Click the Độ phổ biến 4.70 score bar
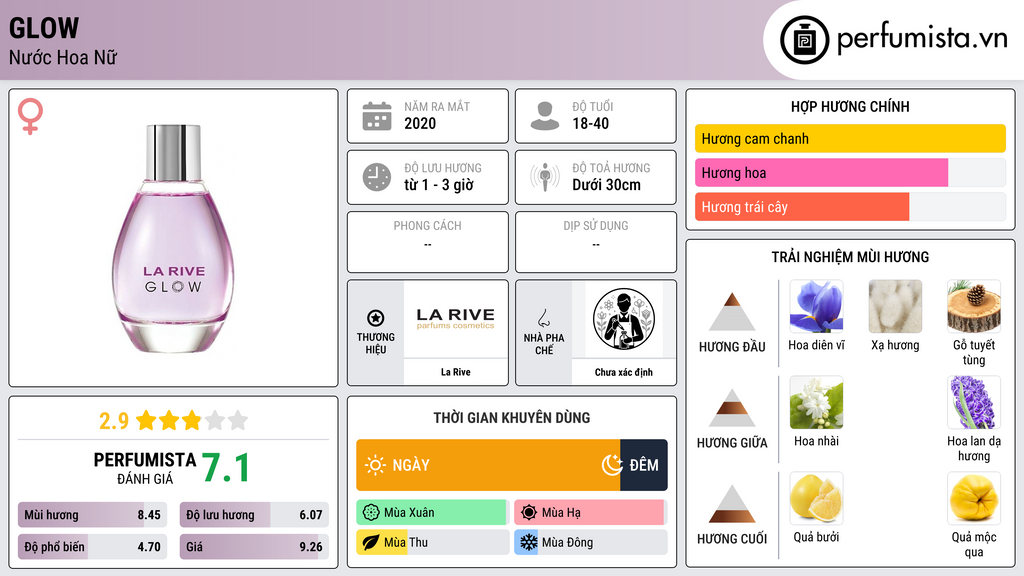 click(92, 547)
